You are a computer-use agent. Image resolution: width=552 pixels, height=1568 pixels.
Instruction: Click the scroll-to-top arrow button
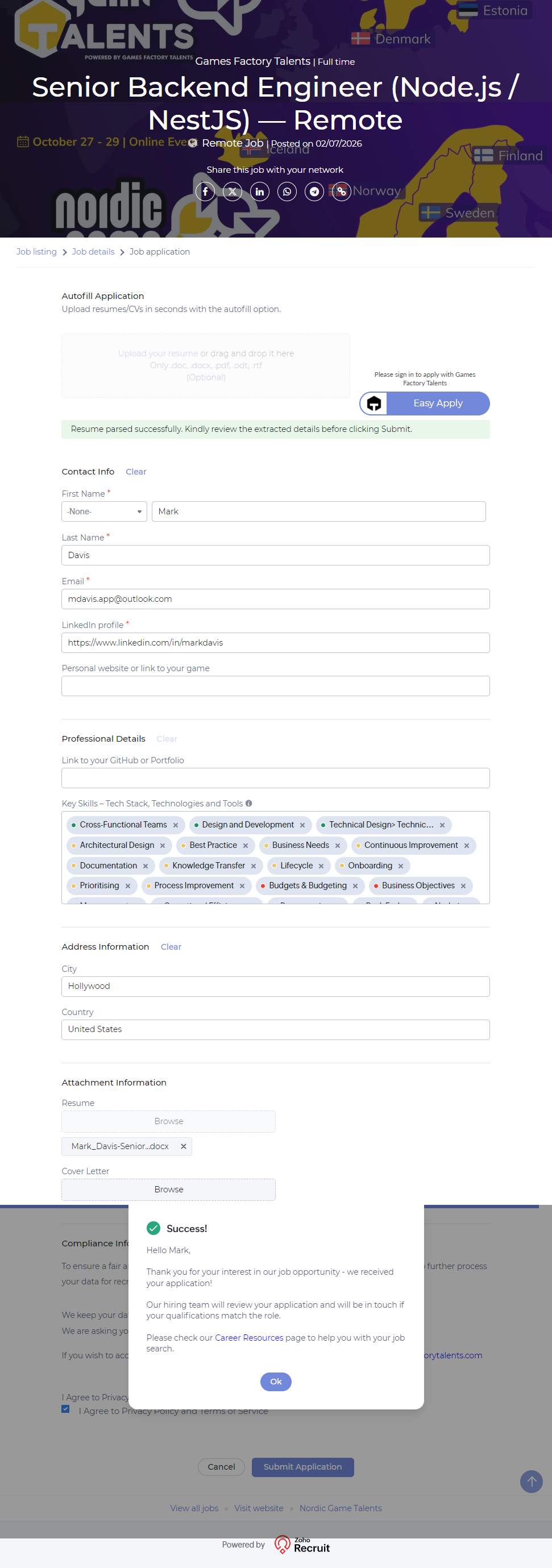click(x=531, y=1481)
